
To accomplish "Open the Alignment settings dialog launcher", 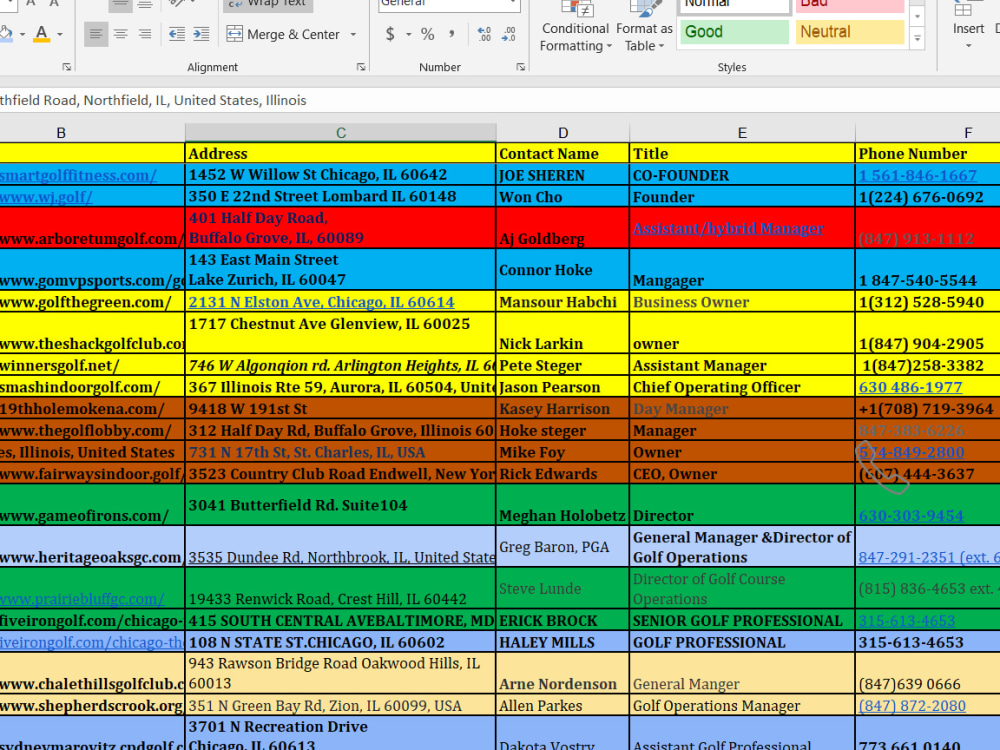I will [361, 67].
